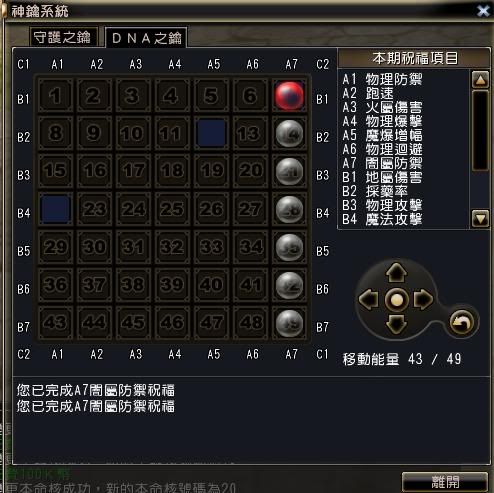Image resolution: width=494 pixels, height=493 pixels.
Task: Click the center confirm button of direction pad
Action: [x=396, y=299]
